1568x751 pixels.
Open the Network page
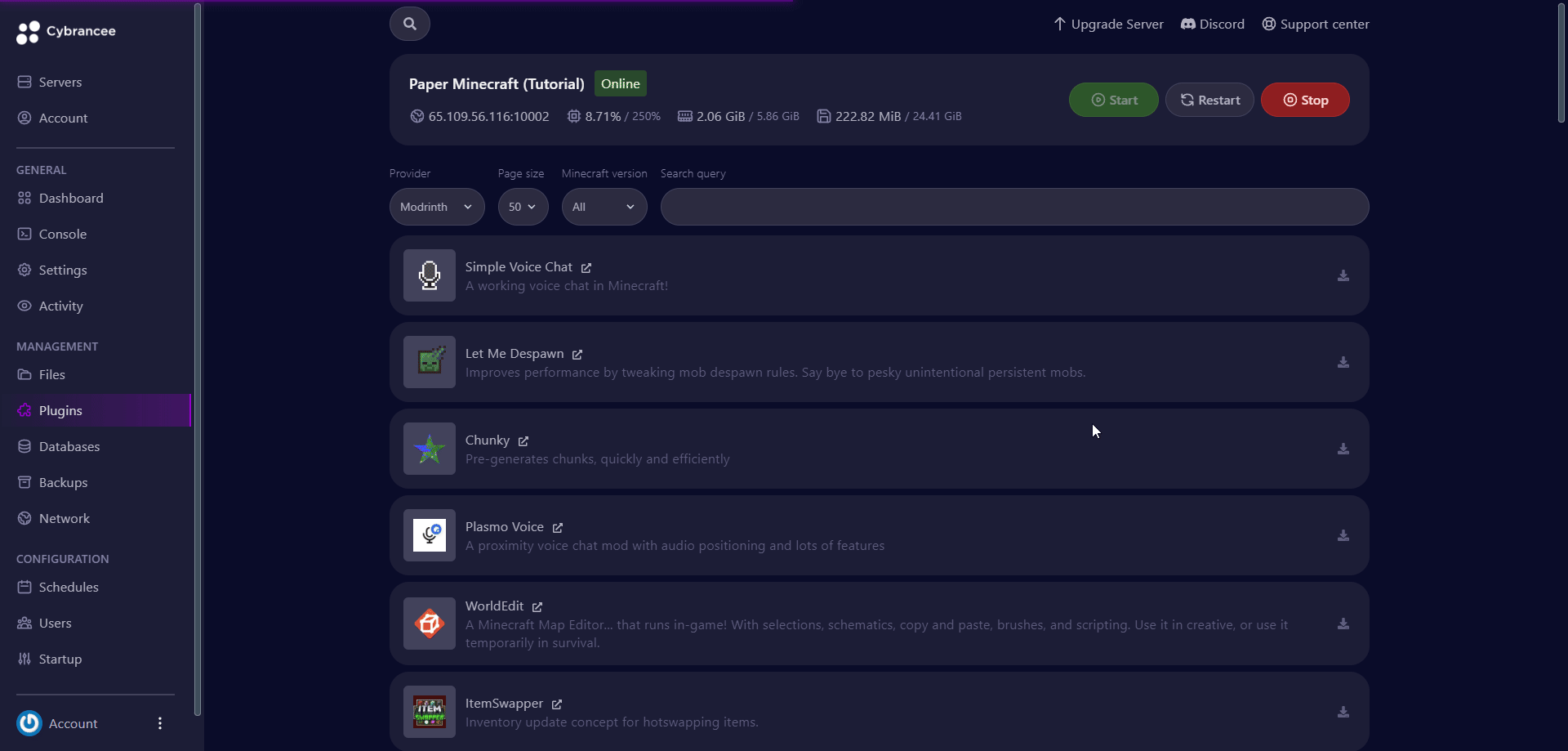tap(96, 518)
